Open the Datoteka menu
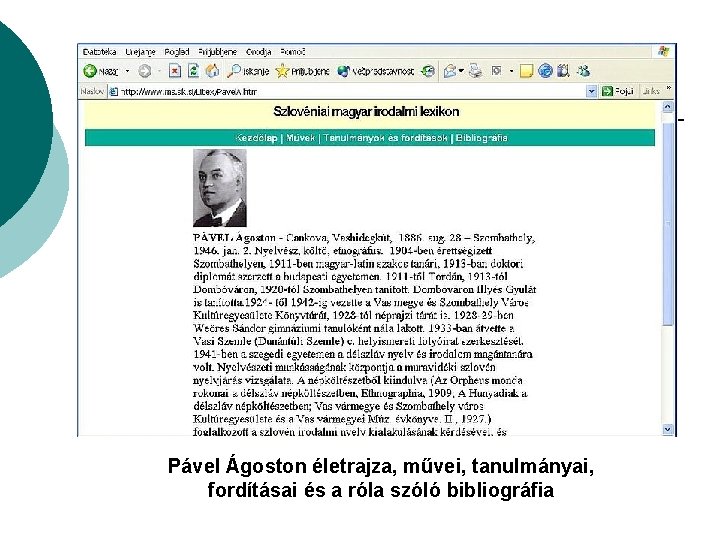The width and height of the screenshot is (720, 540). point(99,52)
